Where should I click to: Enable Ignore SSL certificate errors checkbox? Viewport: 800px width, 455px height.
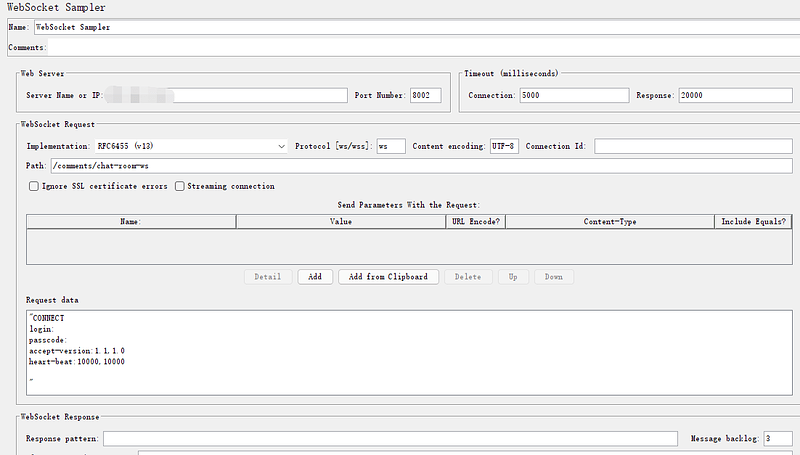click(34, 186)
